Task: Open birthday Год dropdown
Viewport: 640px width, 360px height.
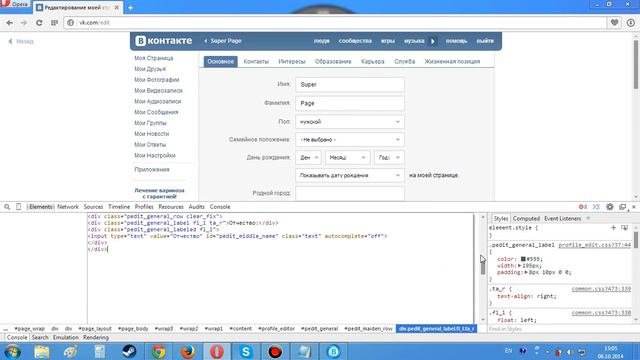Action: click(389, 158)
